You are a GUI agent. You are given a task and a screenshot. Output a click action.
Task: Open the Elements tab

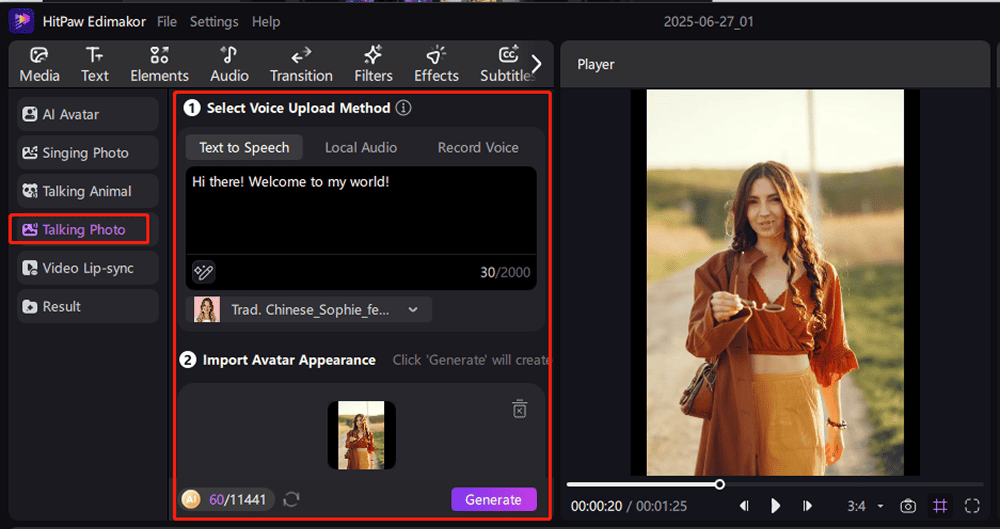coord(159,65)
